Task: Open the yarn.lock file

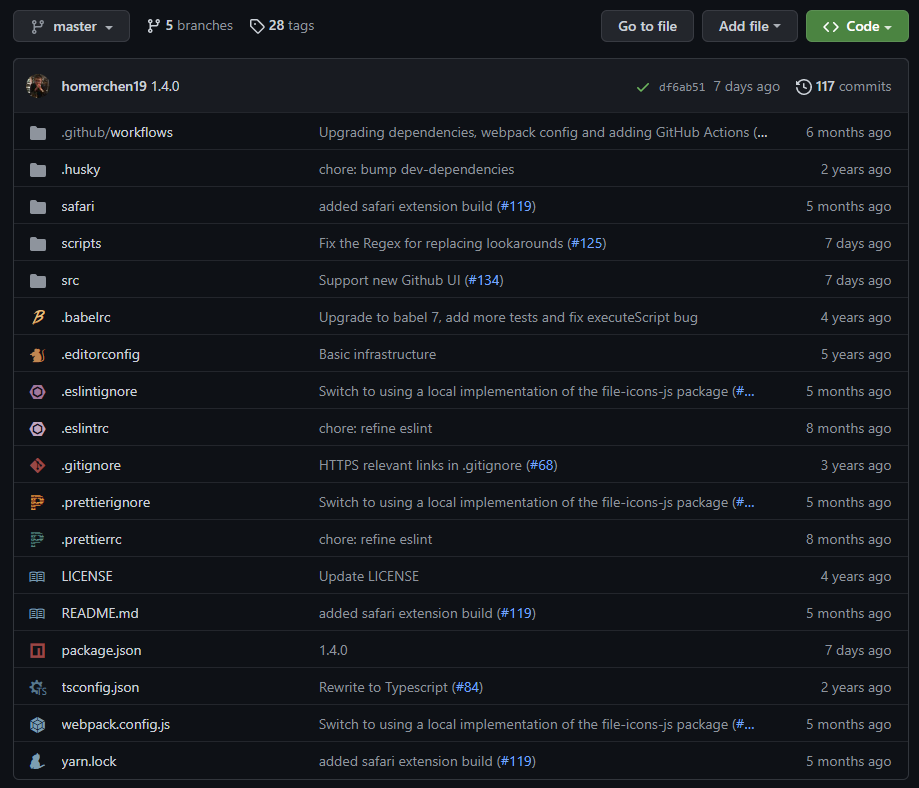Action: [89, 761]
